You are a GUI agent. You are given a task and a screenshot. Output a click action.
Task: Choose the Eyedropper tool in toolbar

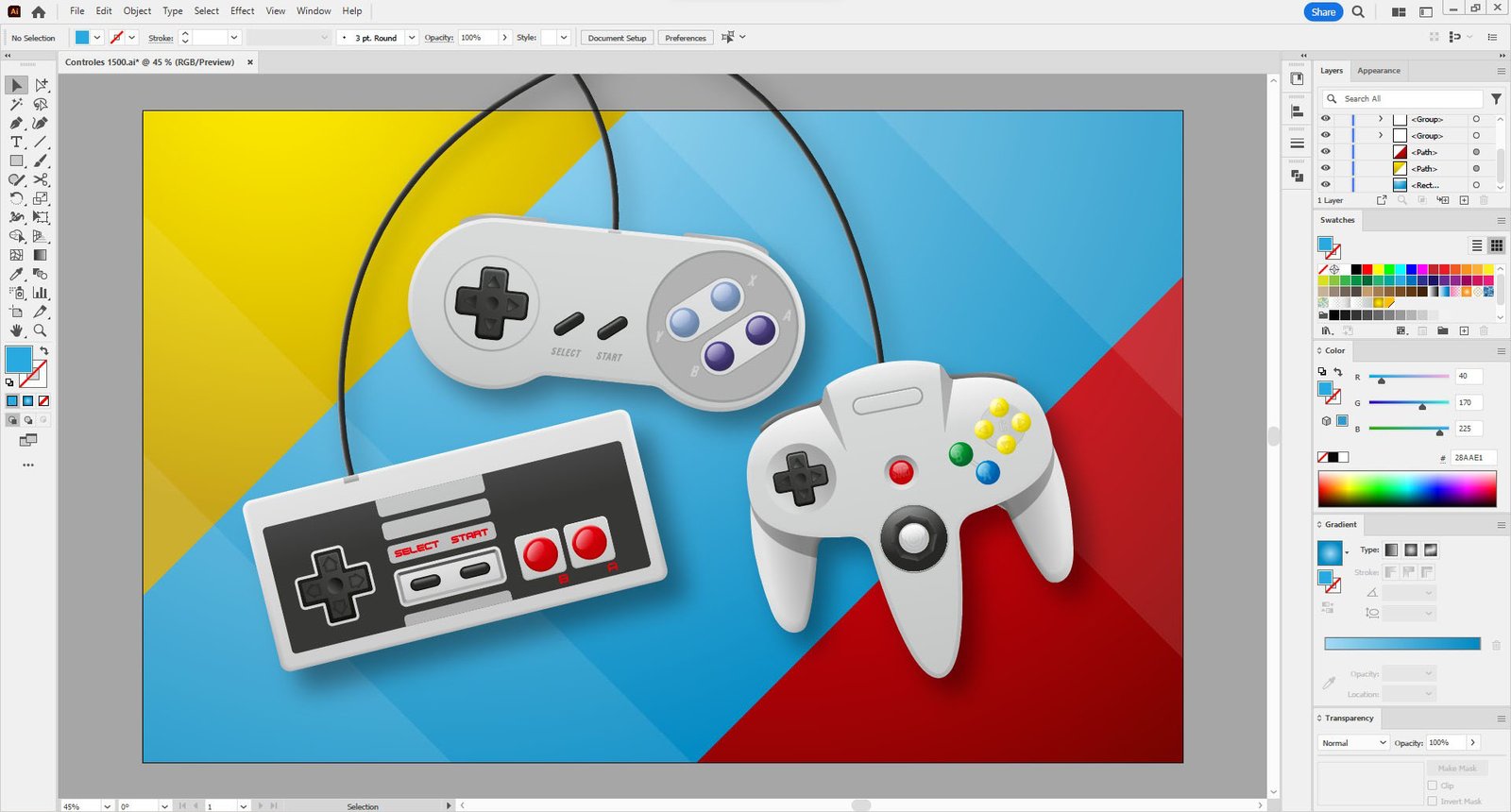click(x=16, y=274)
